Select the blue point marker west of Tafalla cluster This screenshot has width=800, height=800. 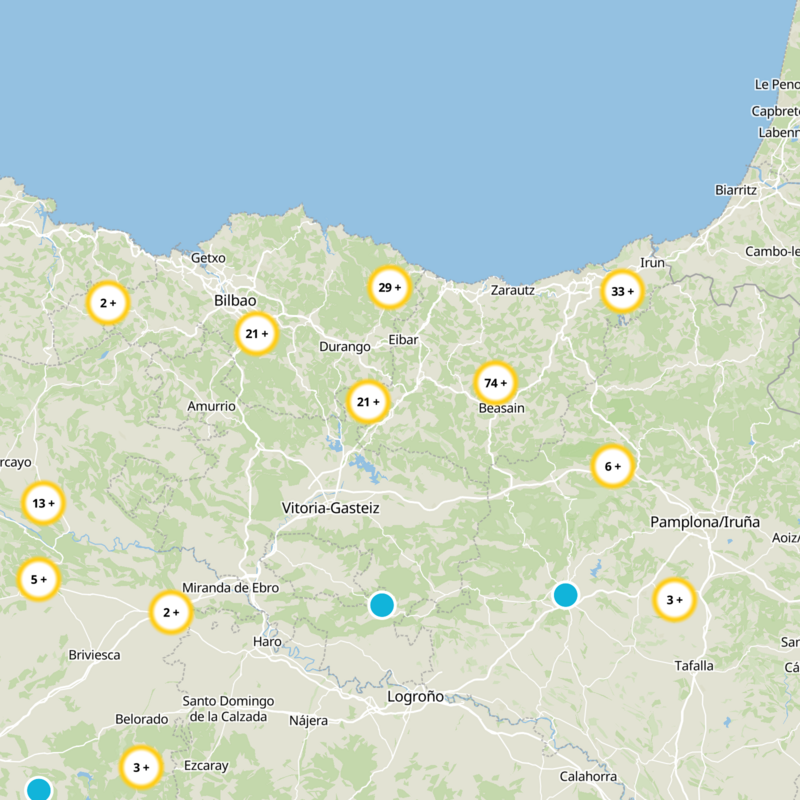(565, 595)
